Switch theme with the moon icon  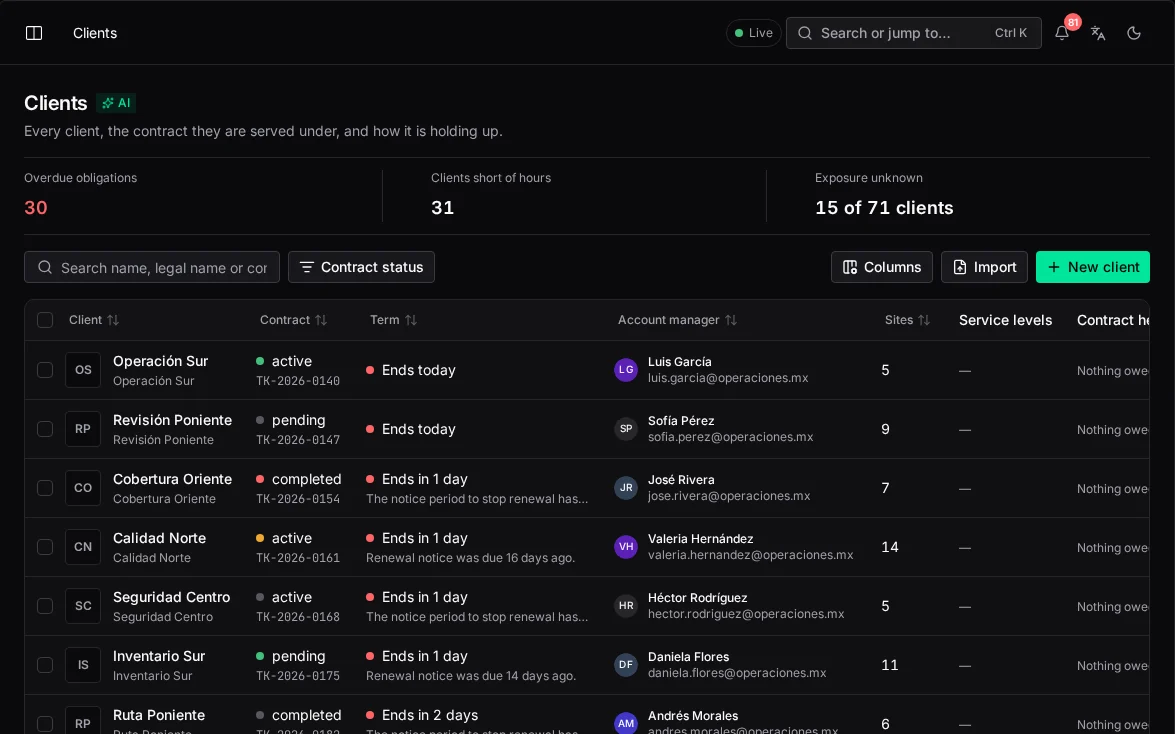point(1134,33)
